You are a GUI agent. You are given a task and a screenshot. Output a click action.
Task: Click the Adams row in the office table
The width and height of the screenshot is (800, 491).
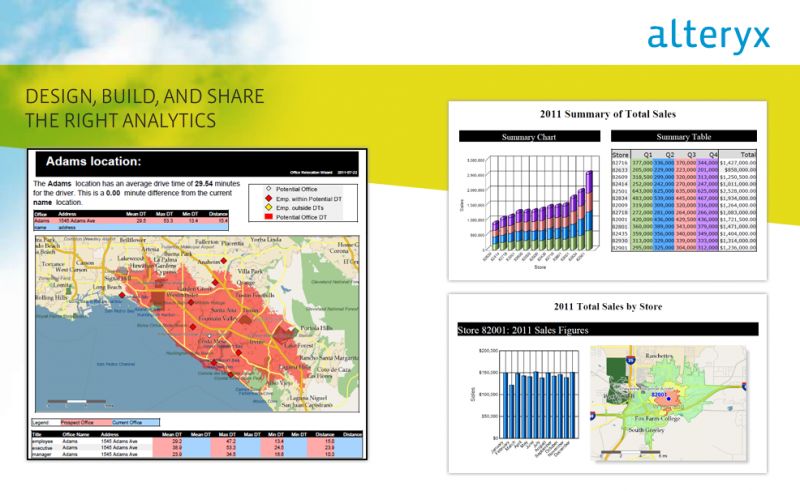(131, 221)
